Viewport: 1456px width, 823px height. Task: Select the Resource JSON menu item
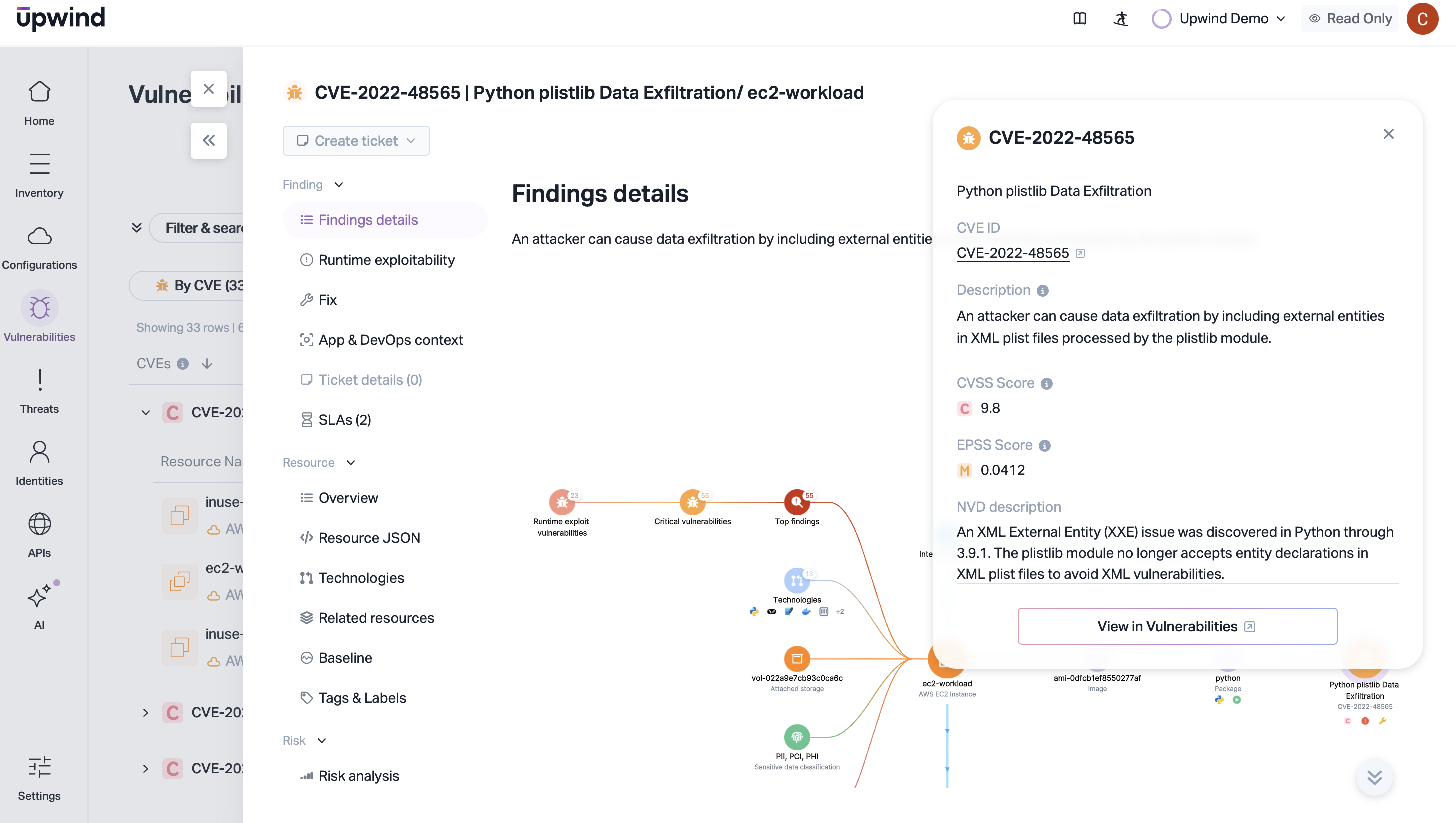point(369,538)
